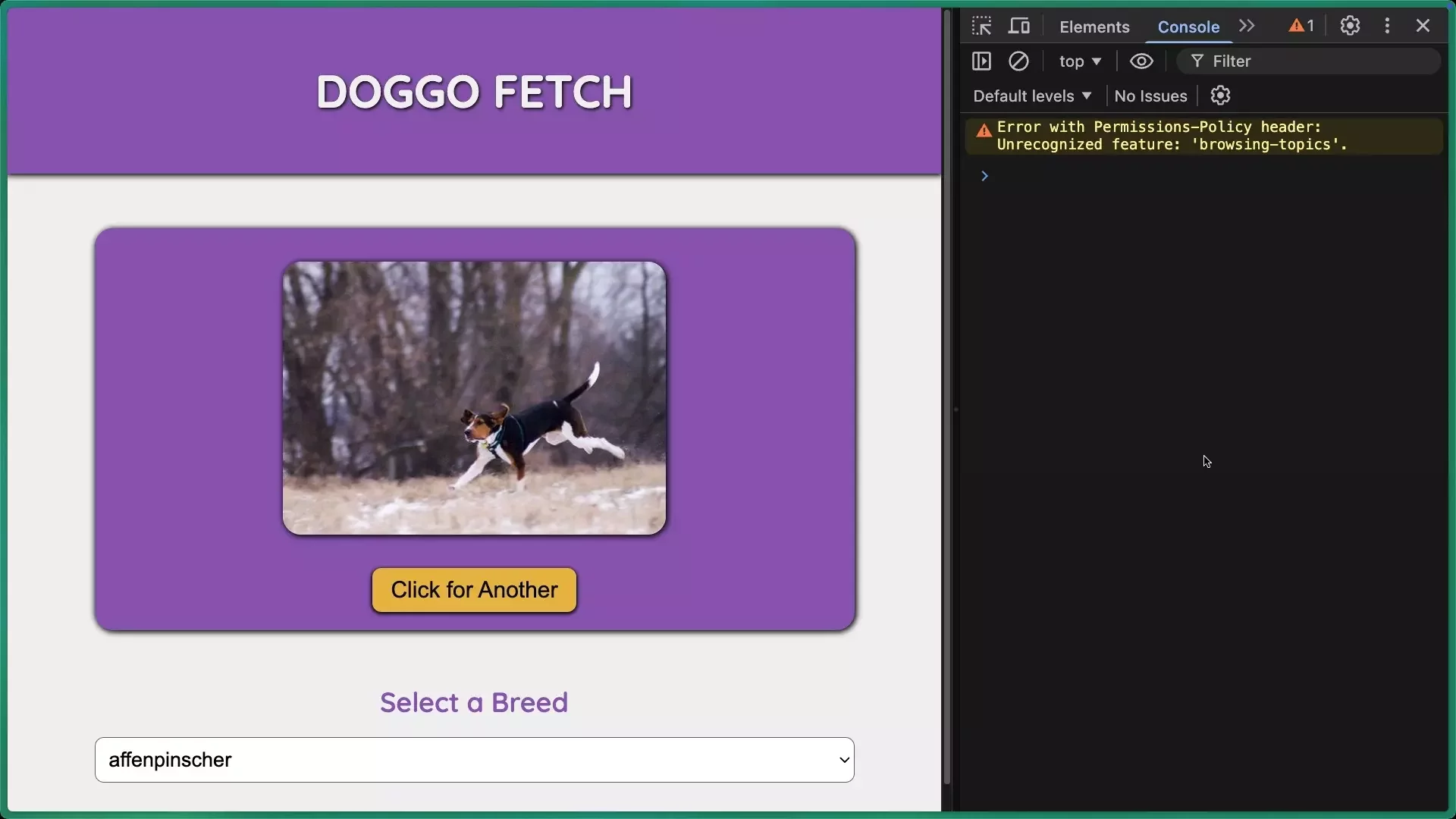Click the Select a Breed heading
Viewport: 1456px width, 819px height.
coord(474,702)
